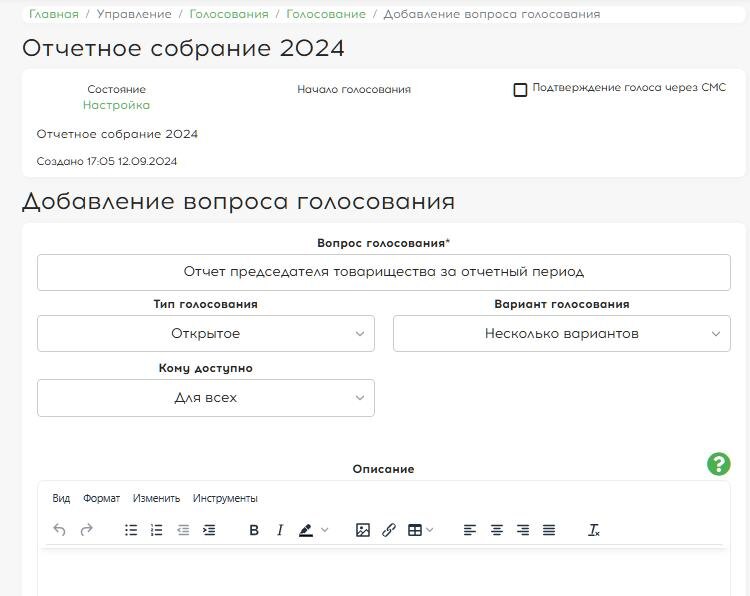Toggle bold formatting
Screen dimensions: 750x596
point(254,530)
